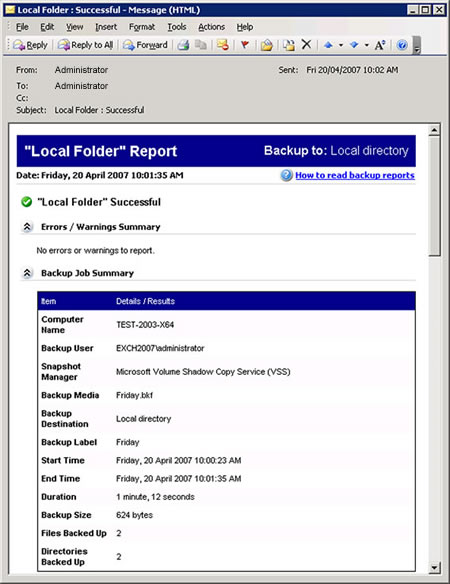The width and height of the screenshot is (450, 584).
Task: Open the dropdown beside the Previous Item arrow
Action: pyautogui.click(x=341, y=45)
